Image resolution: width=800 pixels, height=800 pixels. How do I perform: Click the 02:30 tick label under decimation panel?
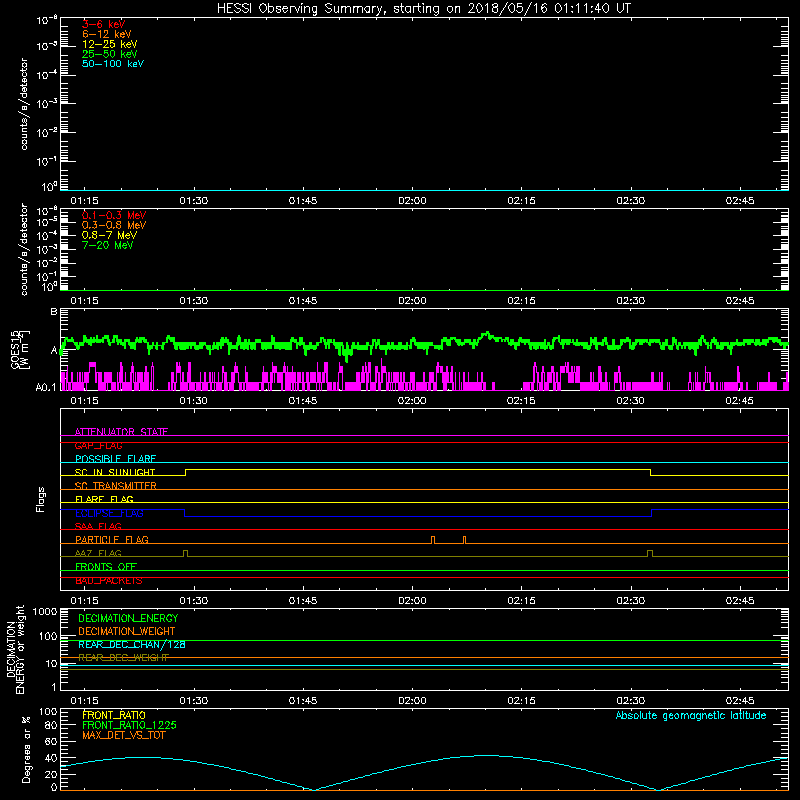[x=631, y=701]
